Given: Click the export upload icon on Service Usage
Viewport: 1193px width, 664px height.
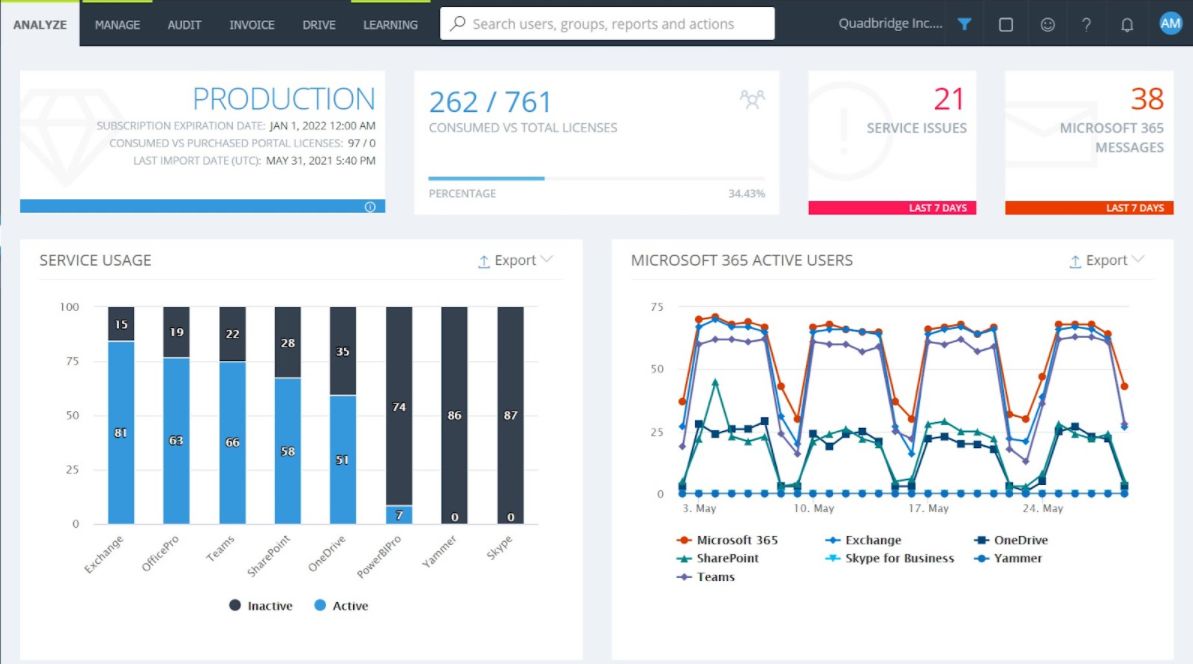Looking at the screenshot, I should [483, 259].
